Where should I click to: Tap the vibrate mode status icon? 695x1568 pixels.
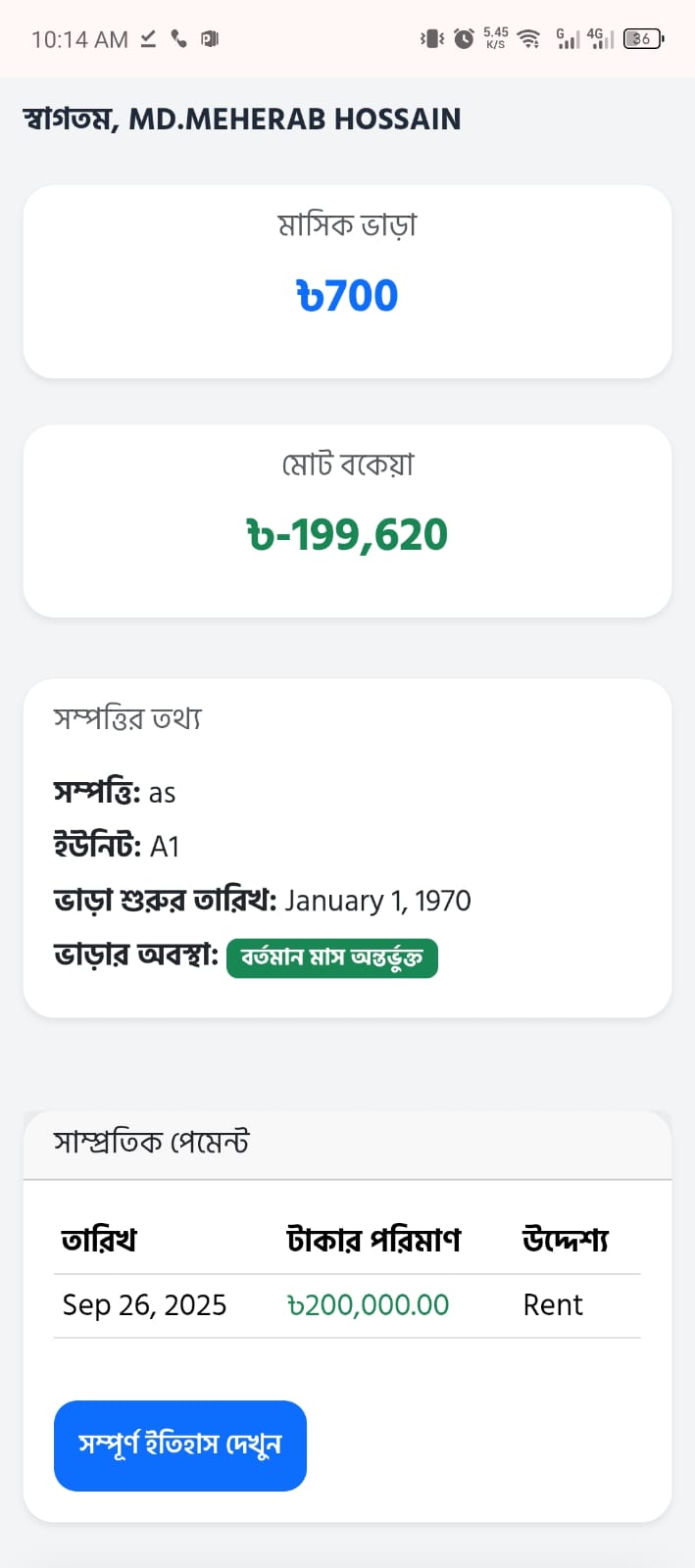[x=431, y=39]
